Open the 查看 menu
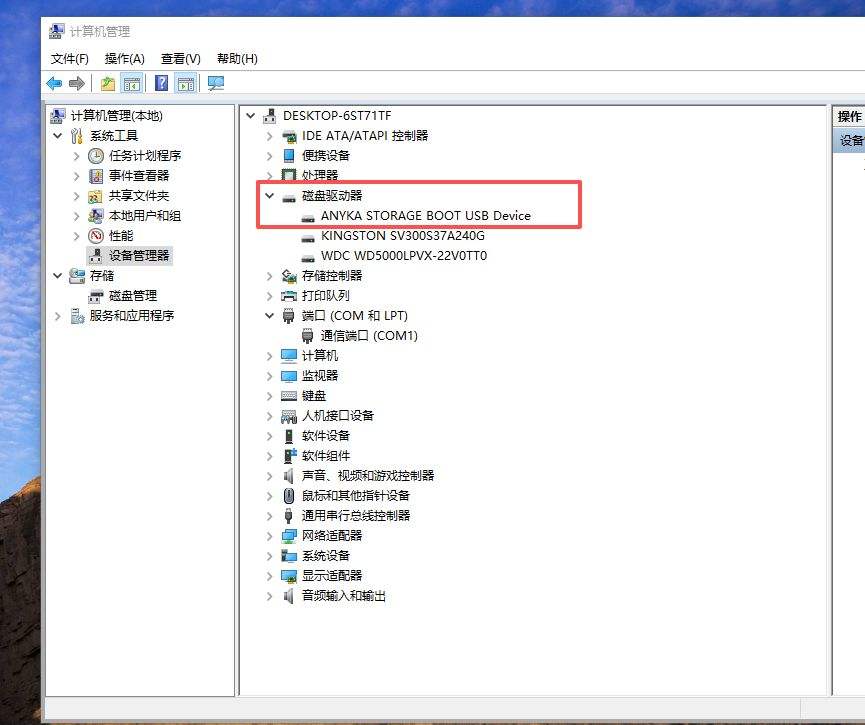This screenshot has height=725, width=865. coord(180,58)
